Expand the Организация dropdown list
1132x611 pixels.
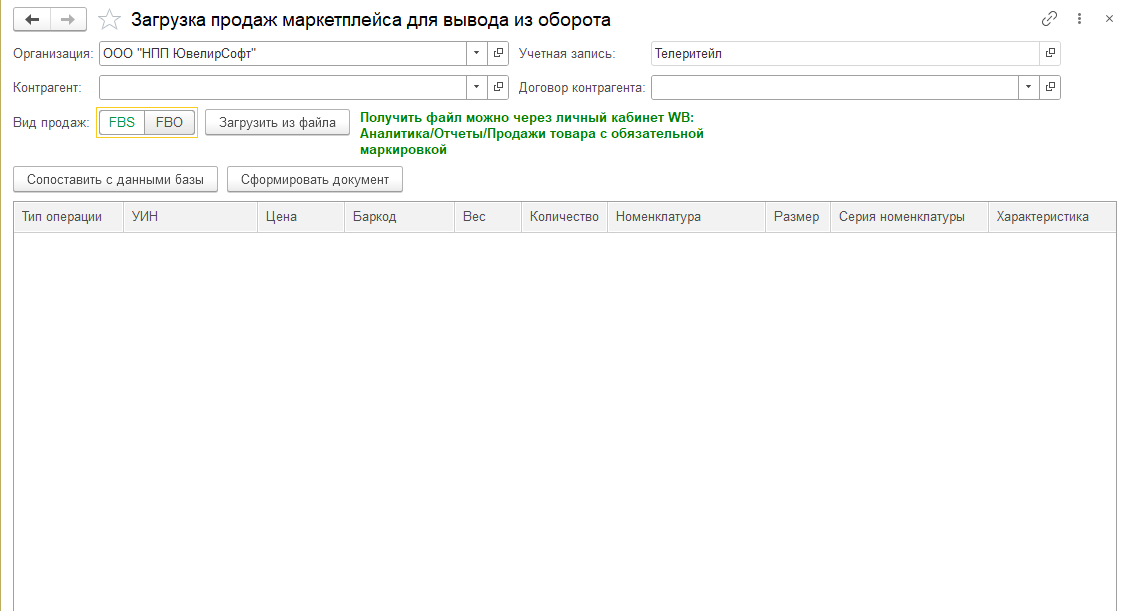(x=476, y=53)
